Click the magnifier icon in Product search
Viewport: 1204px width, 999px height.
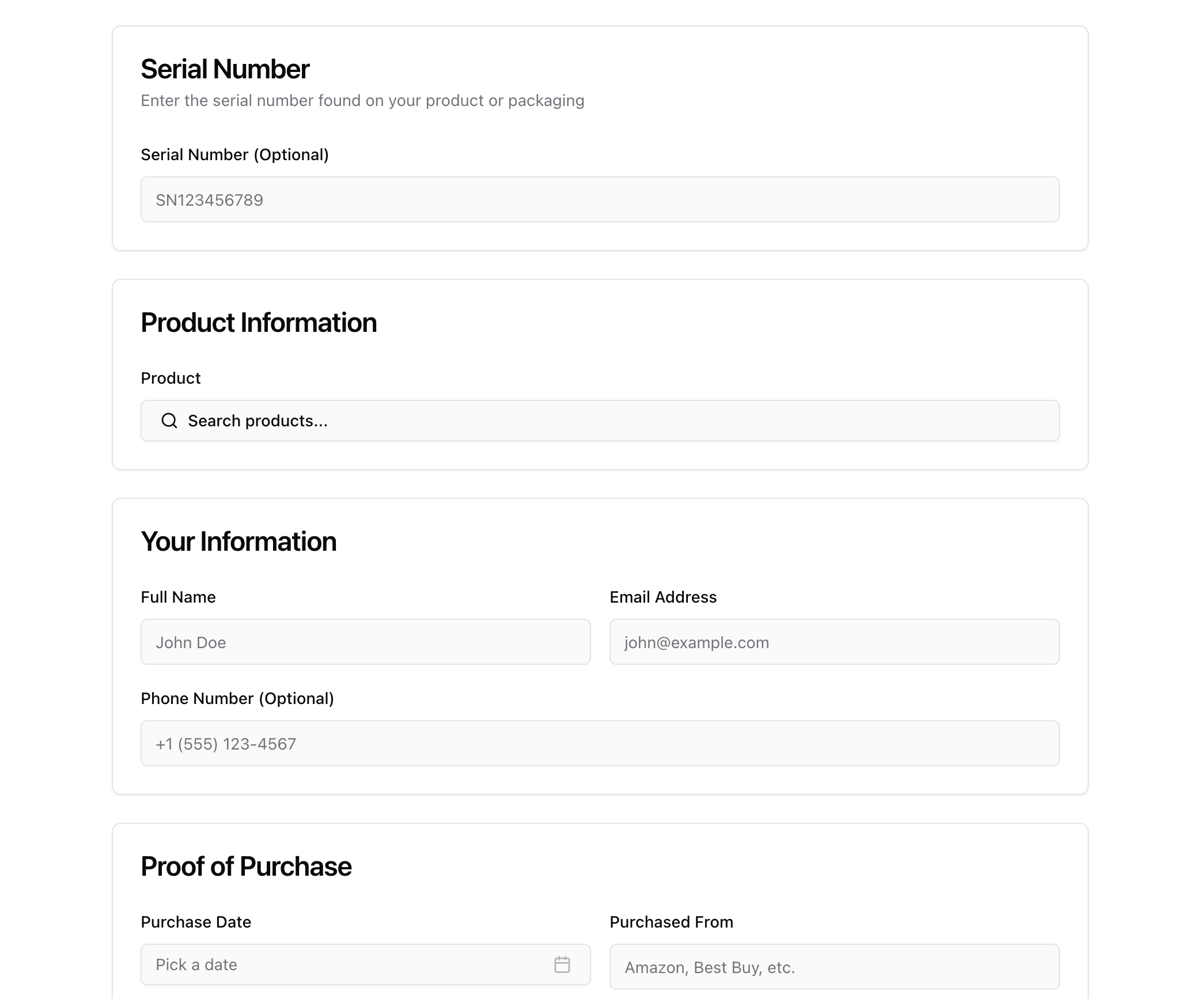pos(169,421)
